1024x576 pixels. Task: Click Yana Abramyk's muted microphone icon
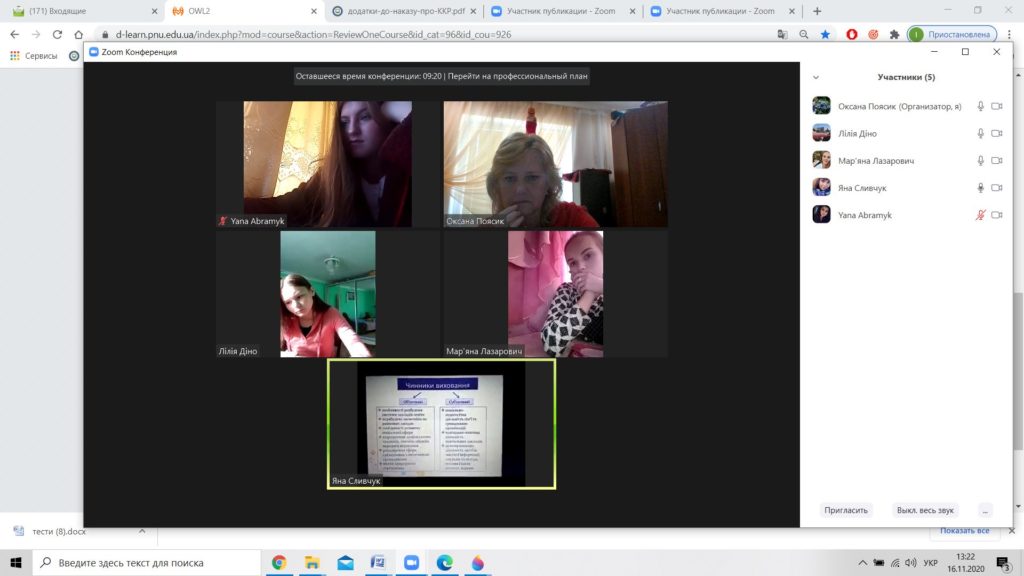click(980, 215)
